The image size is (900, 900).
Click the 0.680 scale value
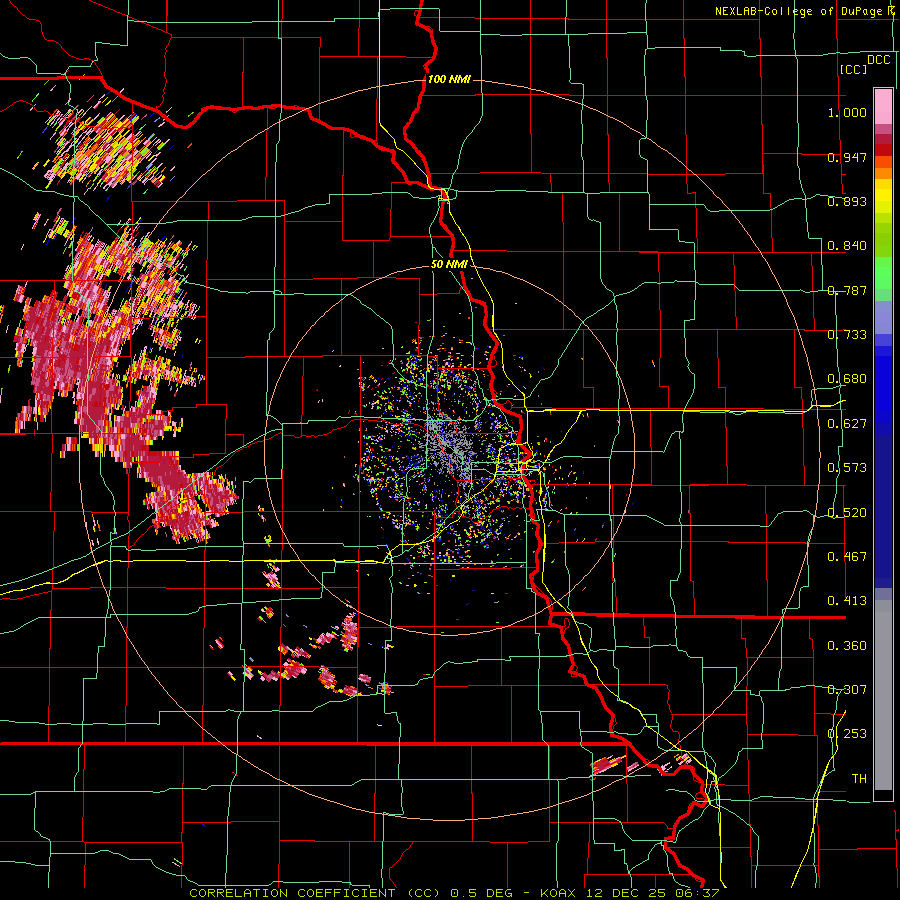tap(847, 378)
